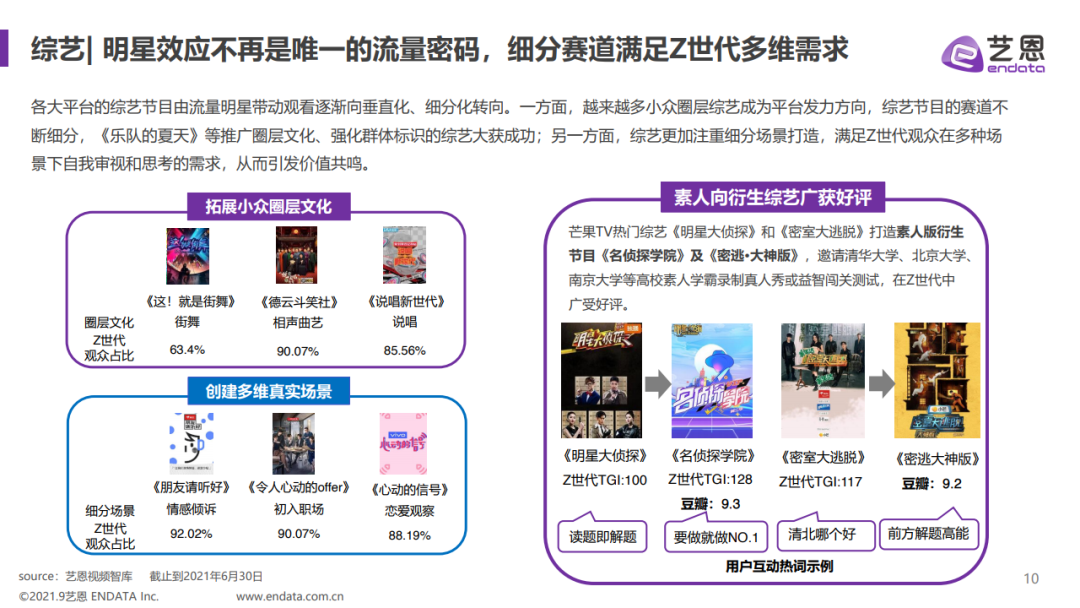
Task: Click the 用户互动热词示例 caption
Action: click(780, 566)
